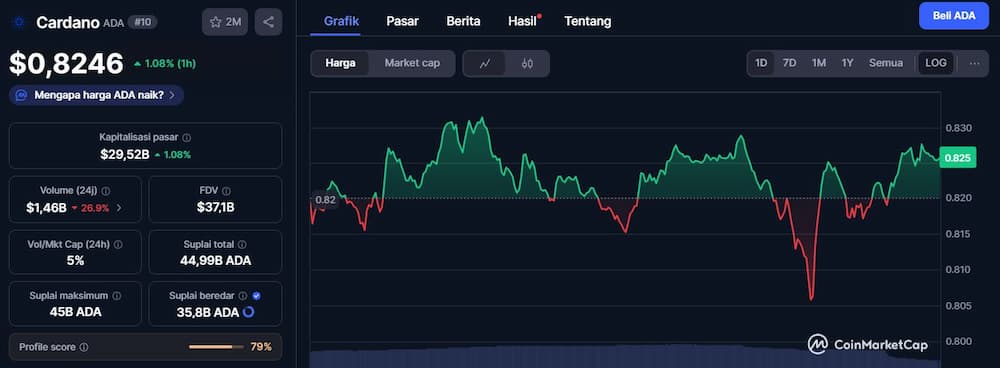This screenshot has width=1000, height=368.
Task: Open the Tentang tab
Action: click(x=587, y=21)
